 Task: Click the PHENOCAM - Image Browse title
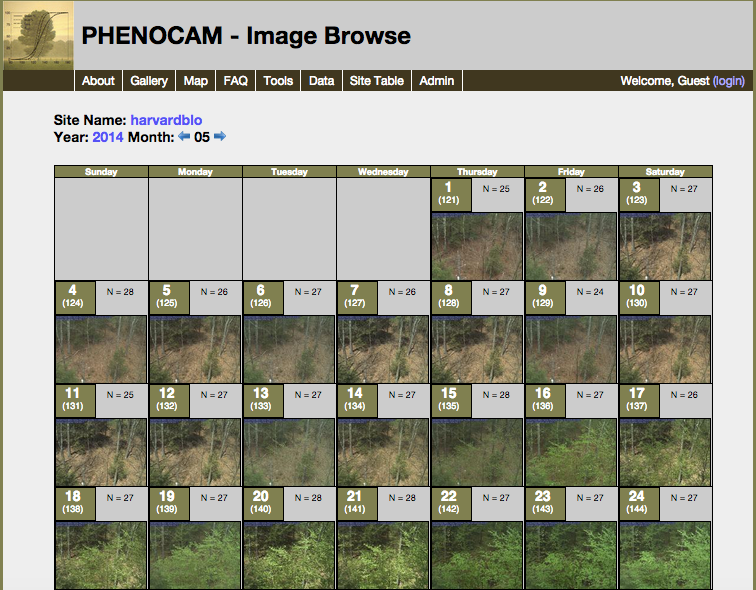pos(246,36)
